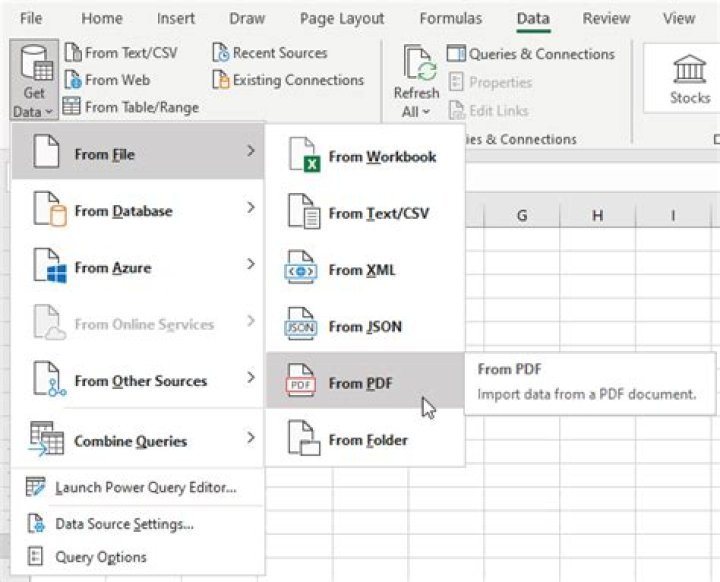The image size is (720, 582).
Task: Open the Get Data dropdown arrow
Action: click(x=49, y=112)
